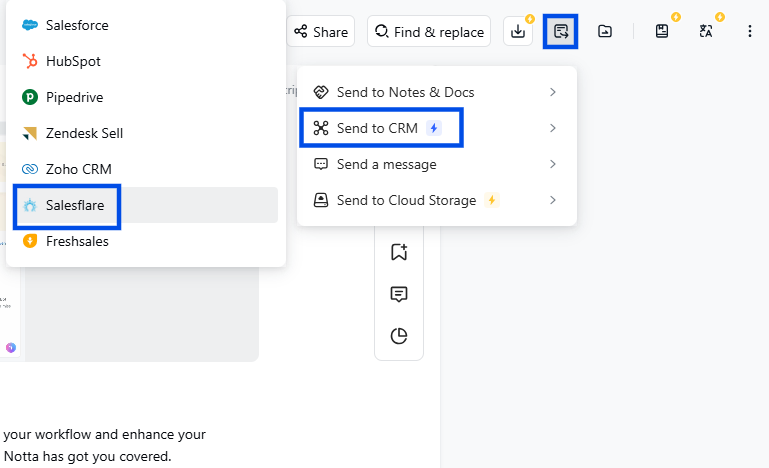Select Pipedrive from the CRM list
Screen dimensions: 769x468
pos(146,97)
